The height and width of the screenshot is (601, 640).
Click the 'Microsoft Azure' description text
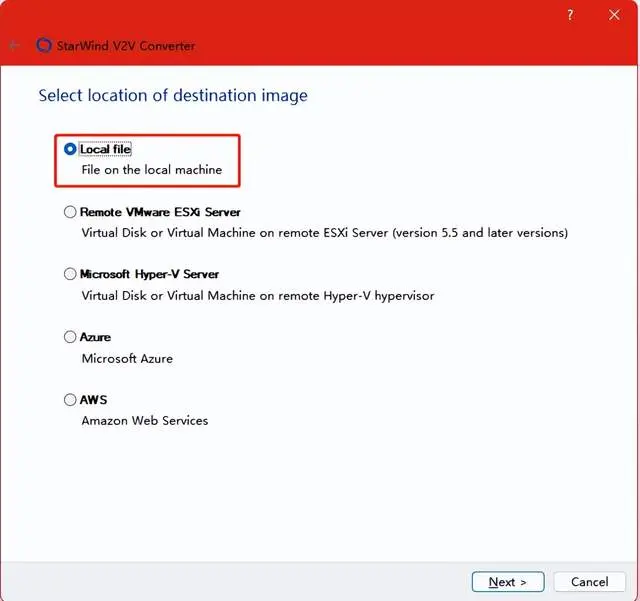tap(127, 358)
